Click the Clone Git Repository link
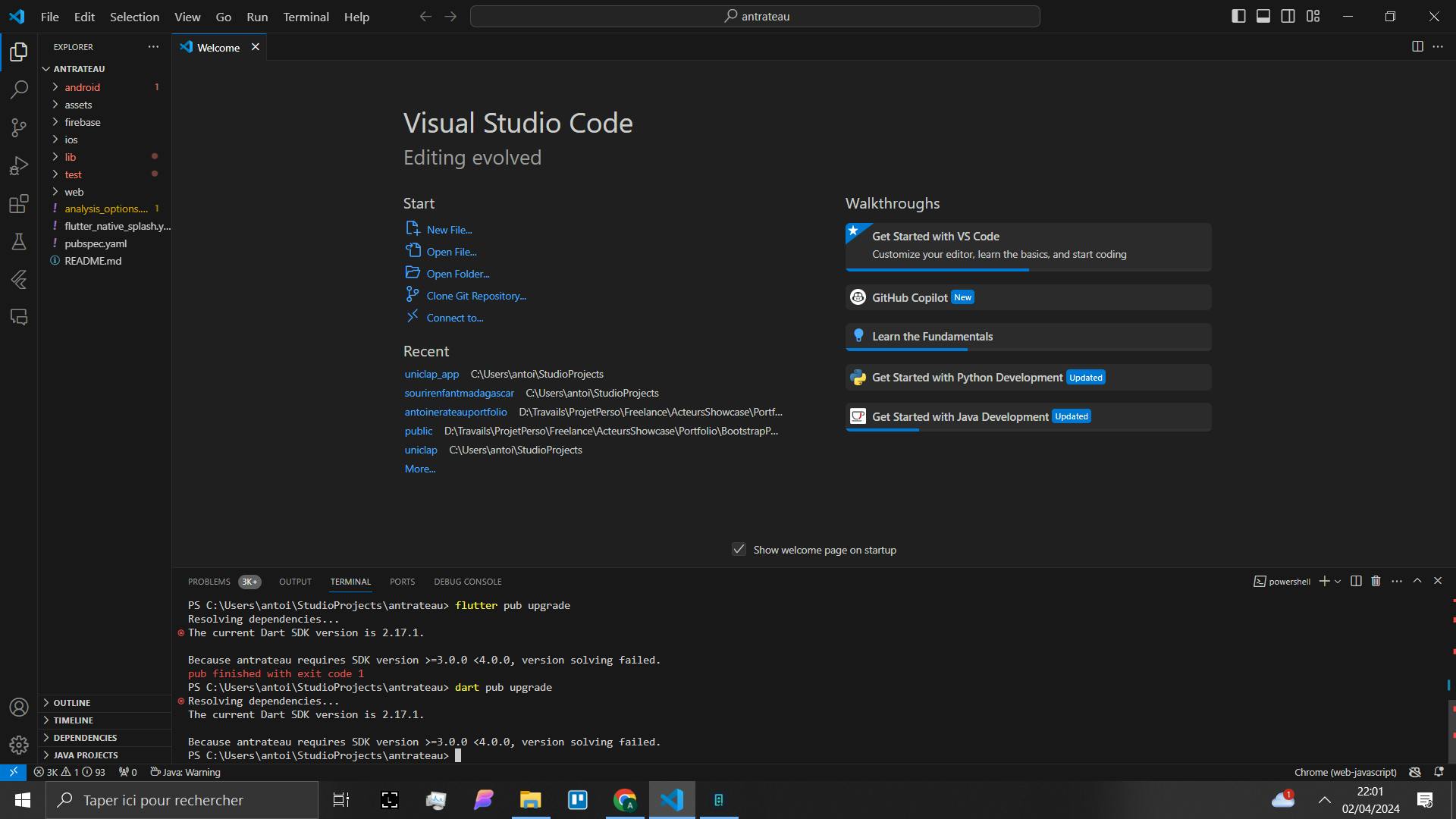The image size is (1456, 819). coord(475,296)
